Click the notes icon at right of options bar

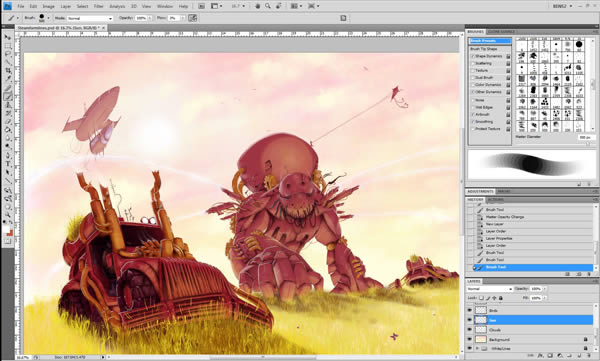point(343,18)
